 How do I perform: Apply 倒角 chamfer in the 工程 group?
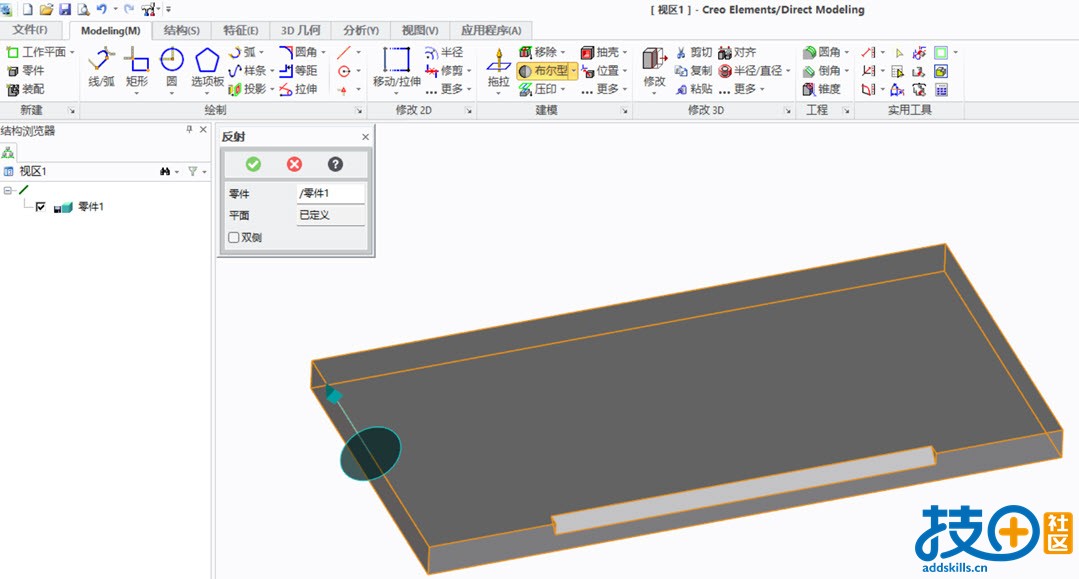pos(822,70)
